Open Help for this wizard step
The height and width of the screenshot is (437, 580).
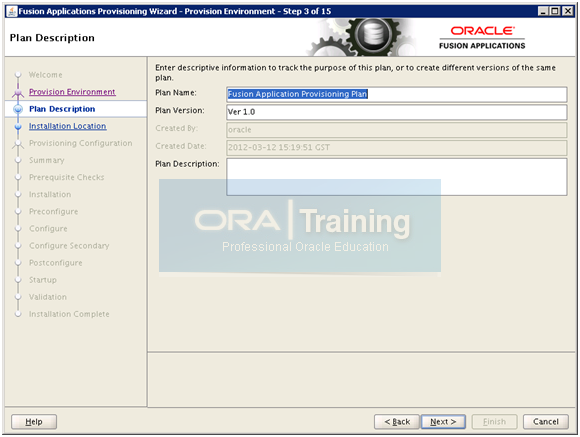tap(34, 422)
